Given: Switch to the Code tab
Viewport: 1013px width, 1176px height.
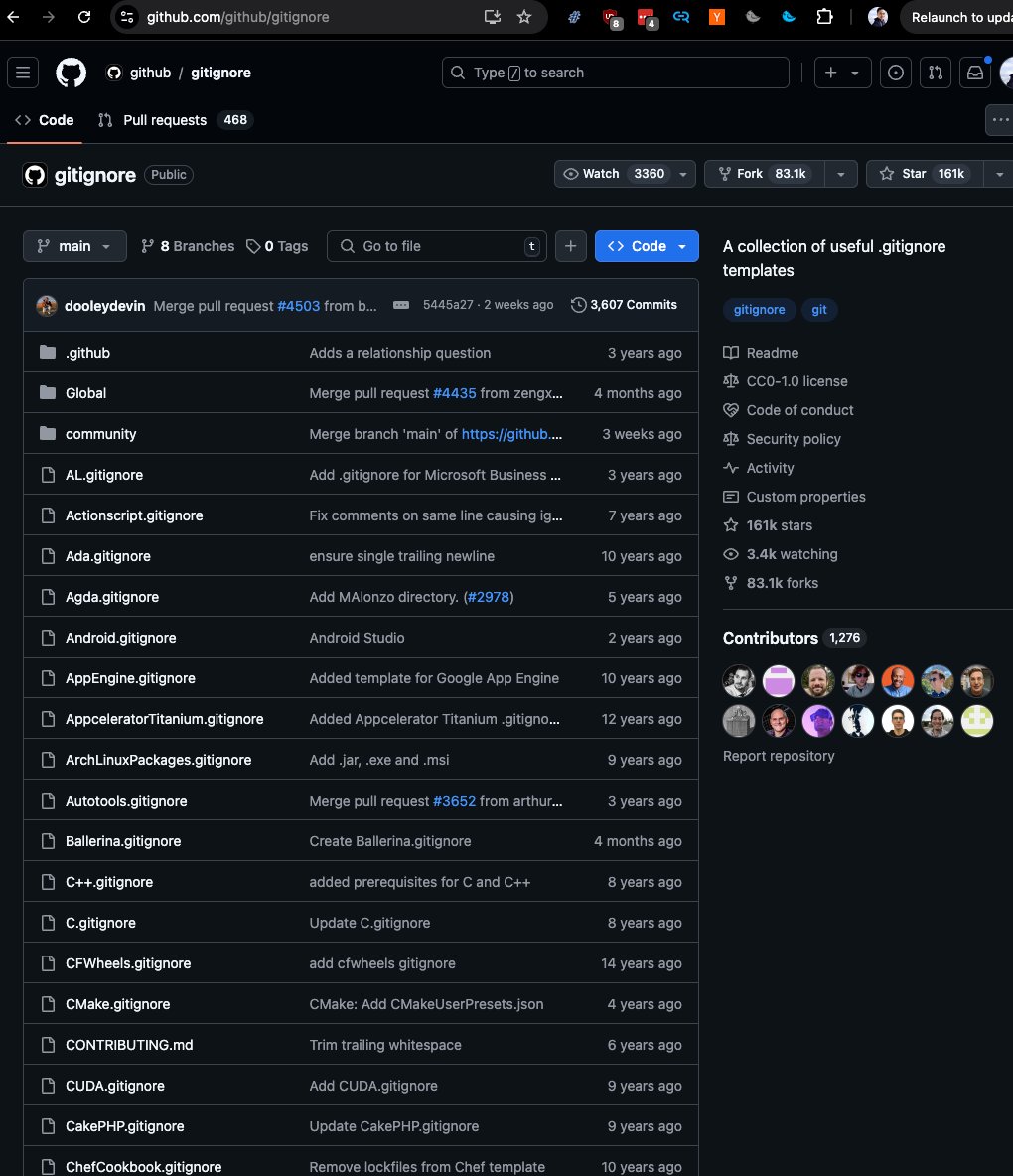Looking at the screenshot, I should pos(45,120).
